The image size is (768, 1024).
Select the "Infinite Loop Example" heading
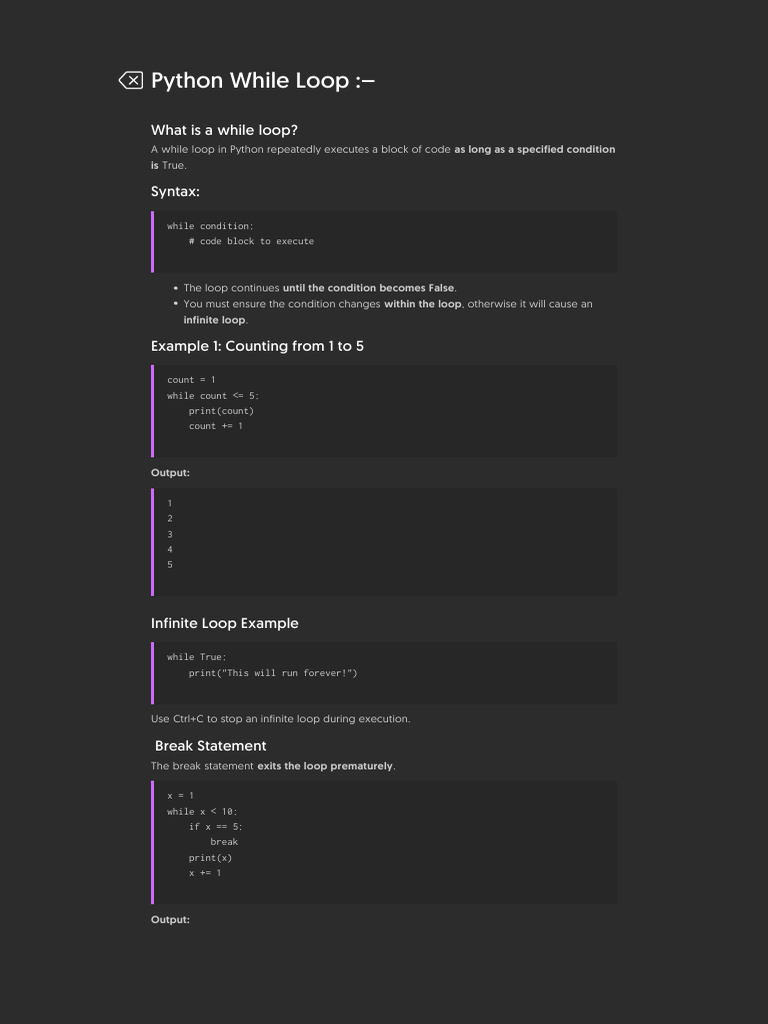(x=224, y=623)
